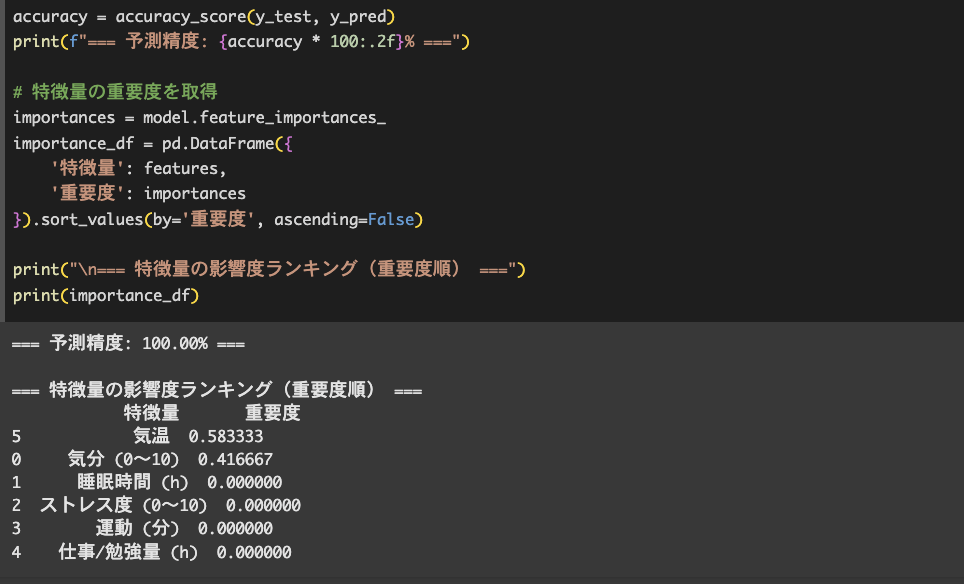Click the 影響度ランキング print statement
The height and width of the screenshot is (584, 964).
[269, 269]
